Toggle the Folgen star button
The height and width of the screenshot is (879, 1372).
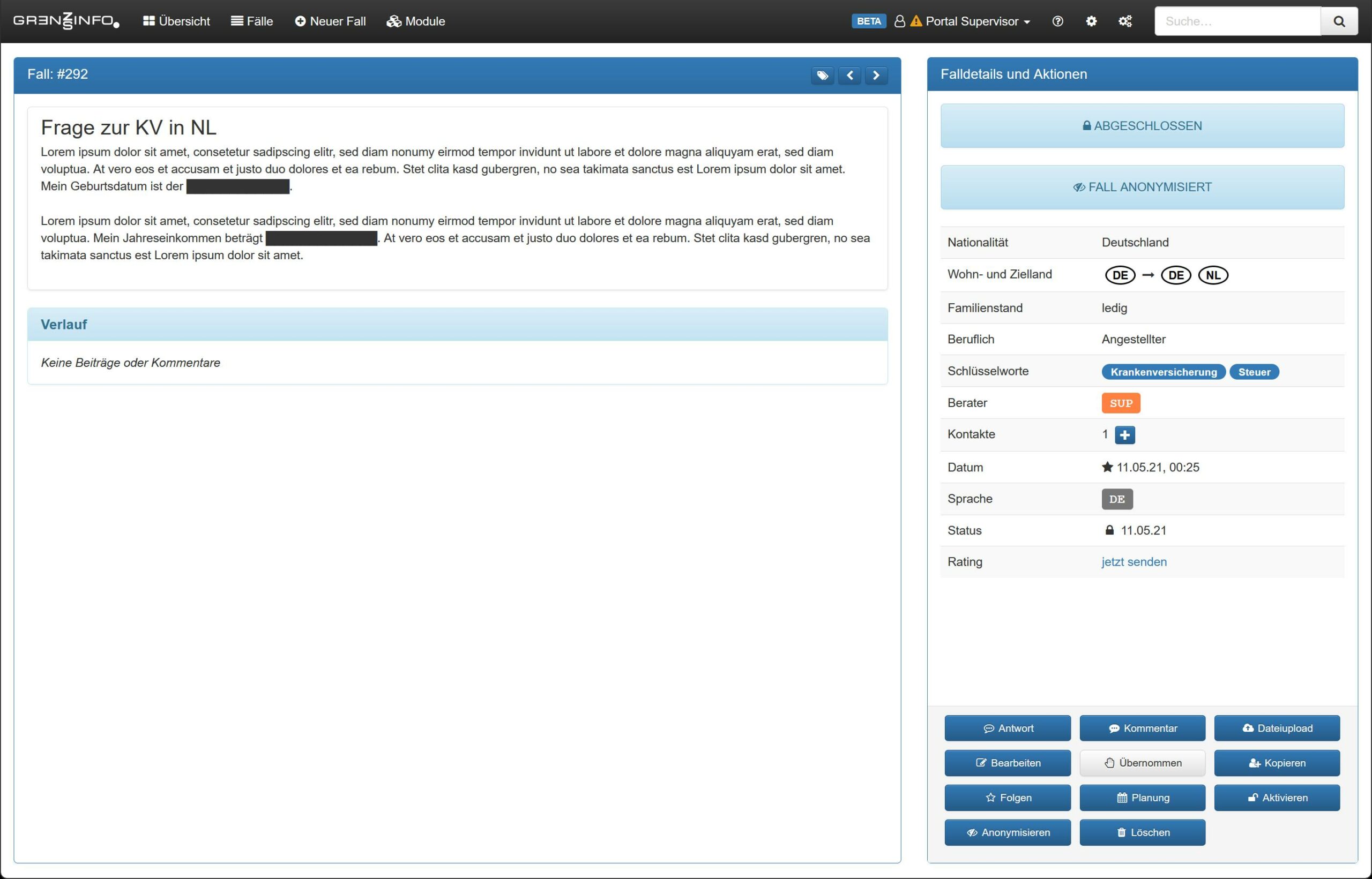1007,798
